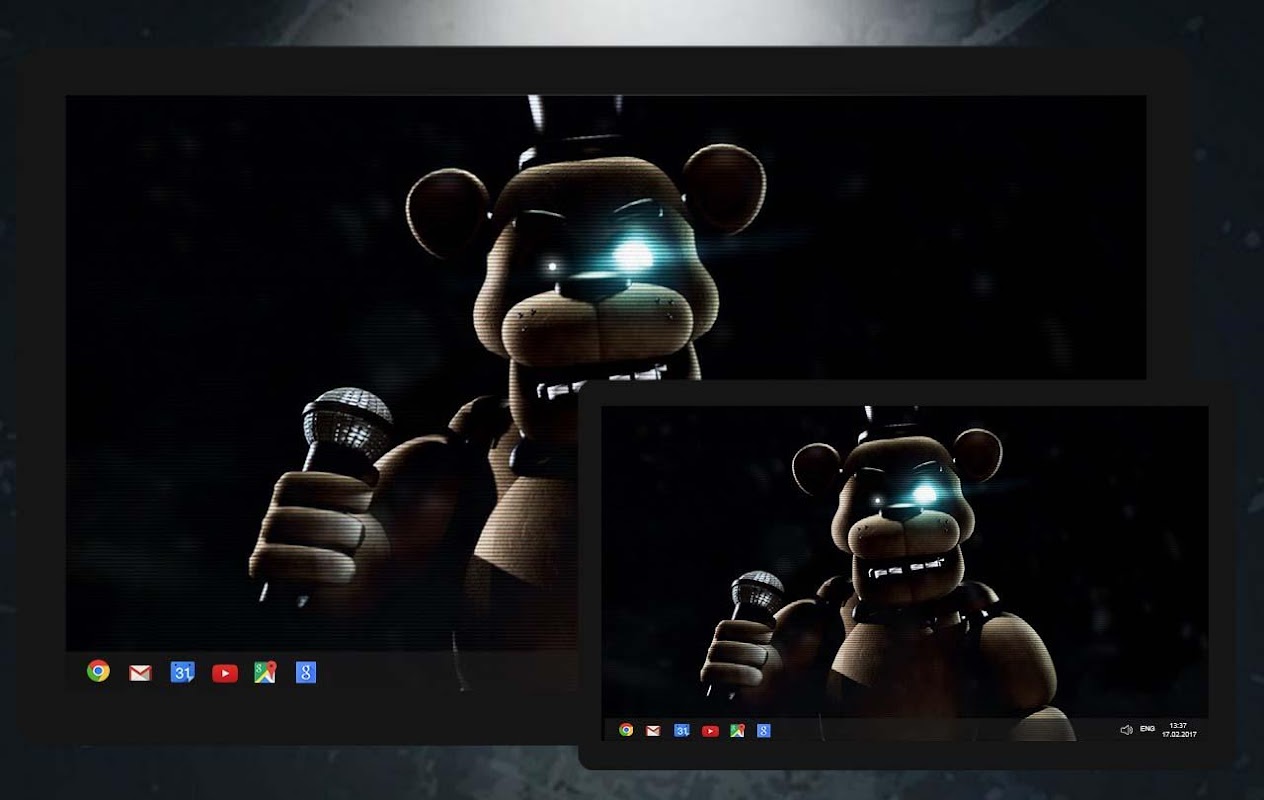Click the volume speaker icon in the tray

pos(1126,730)
